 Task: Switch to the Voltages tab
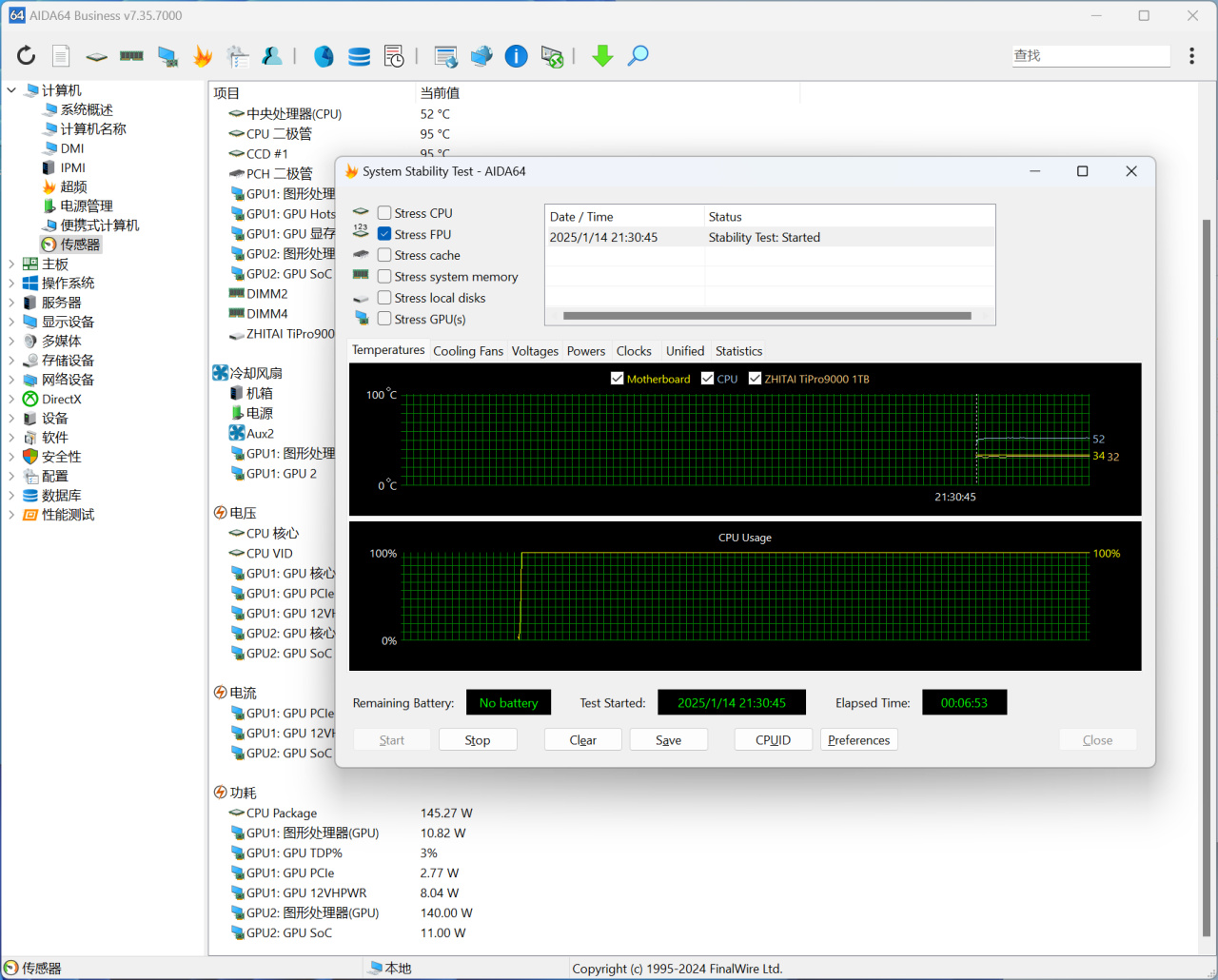click(x=535, y=351)
